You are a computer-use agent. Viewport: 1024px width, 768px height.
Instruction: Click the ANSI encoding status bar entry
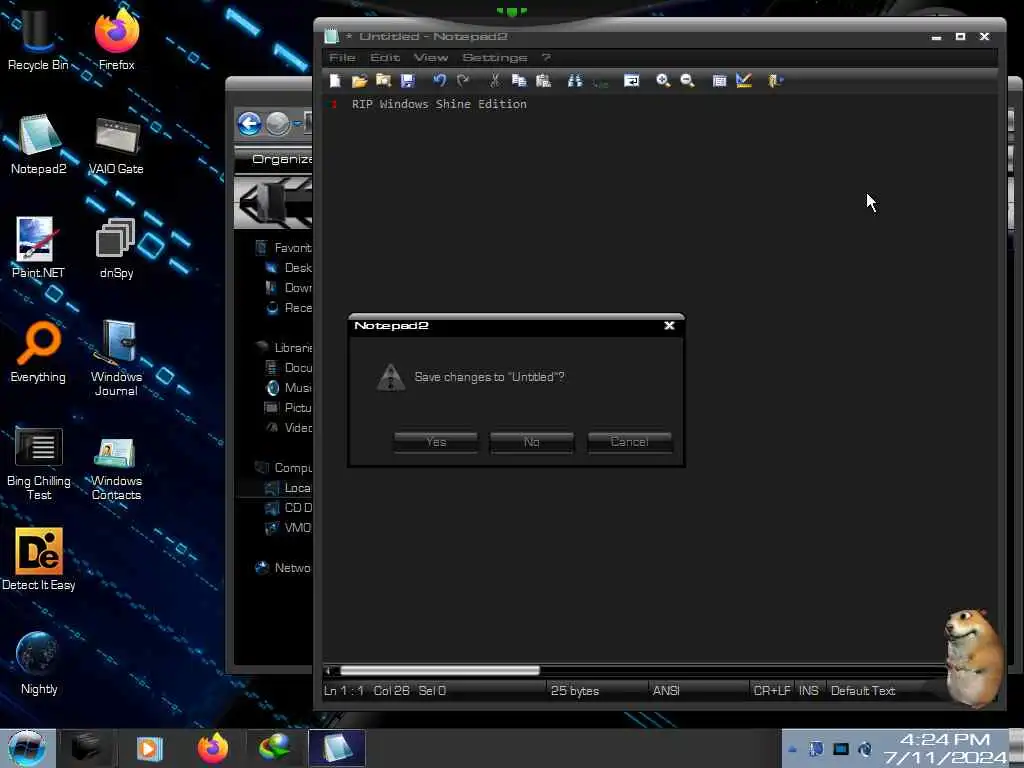(x=666, y=690)
